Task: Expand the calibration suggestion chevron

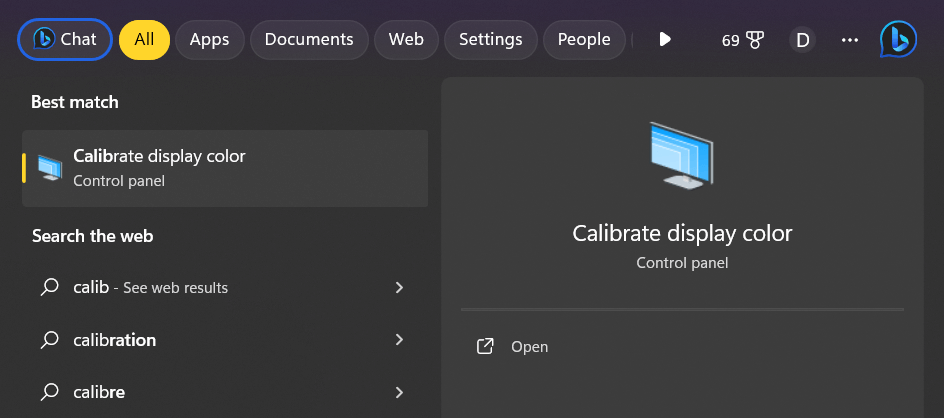Action: pyautogui.click(x=399, y=340)
